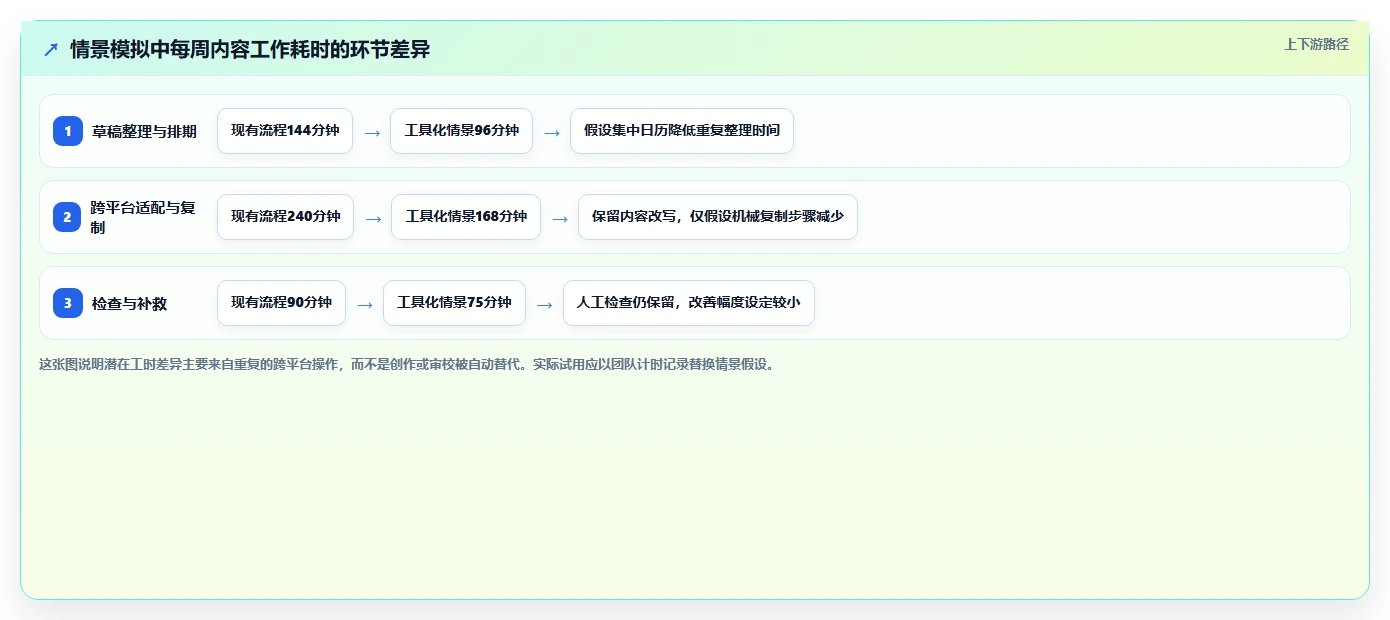Click the 人工检查仍保留，改善幅度设定较小 chip

pos(689,303)
